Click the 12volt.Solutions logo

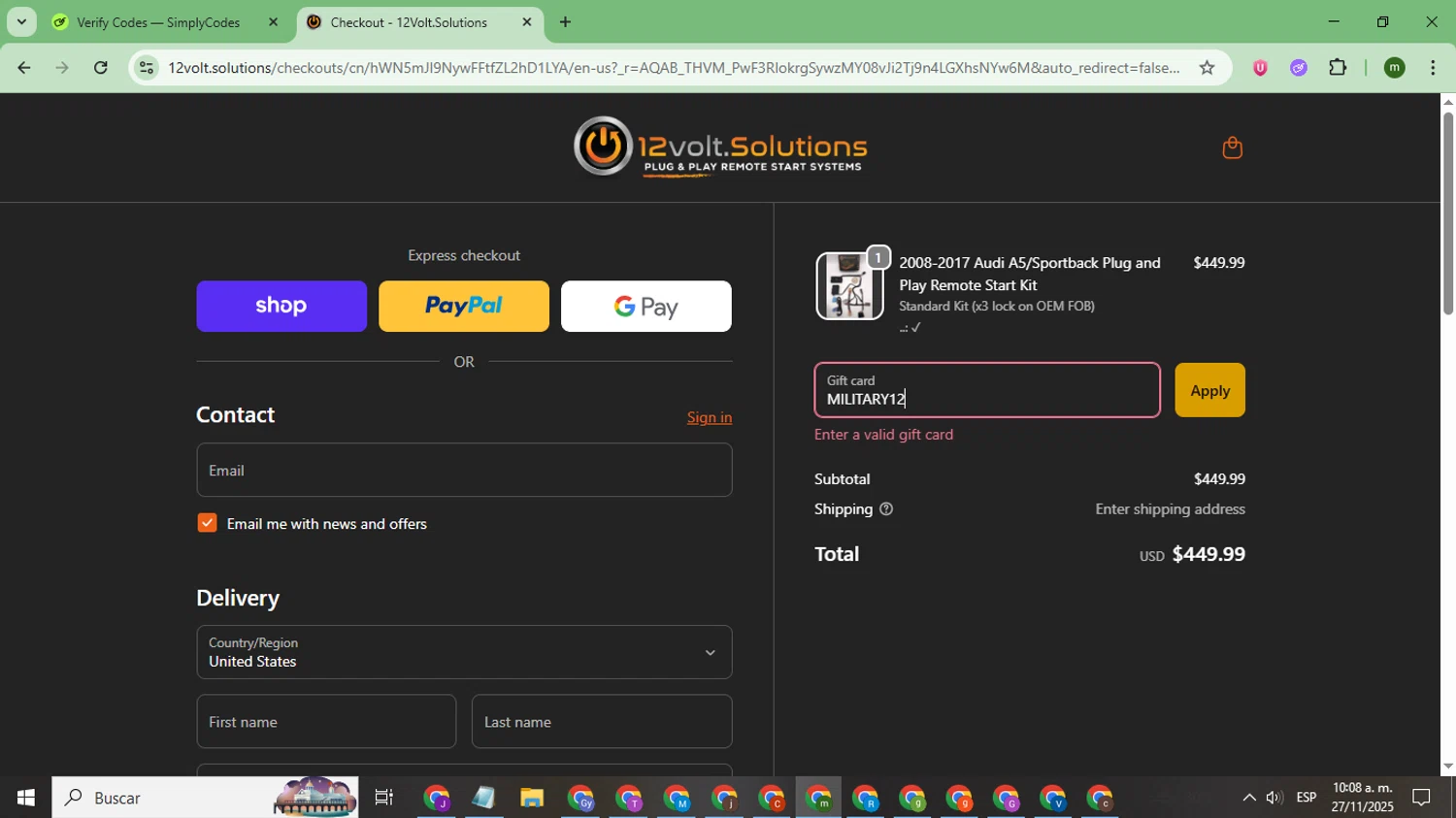click(x=719, y=147)
